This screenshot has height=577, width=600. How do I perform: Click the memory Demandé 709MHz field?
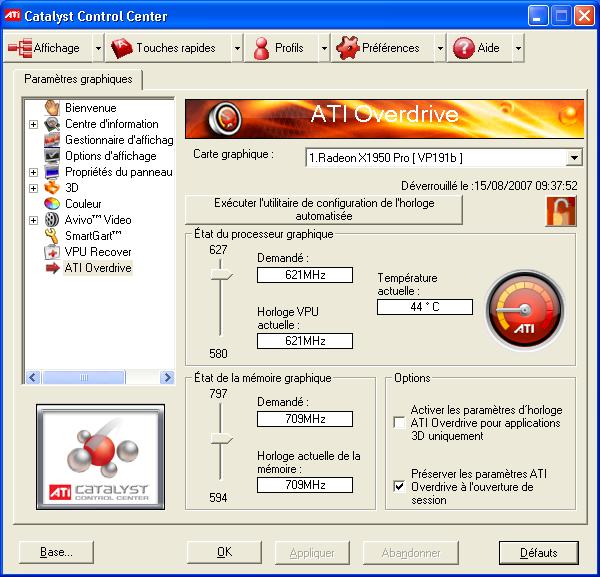305,419
